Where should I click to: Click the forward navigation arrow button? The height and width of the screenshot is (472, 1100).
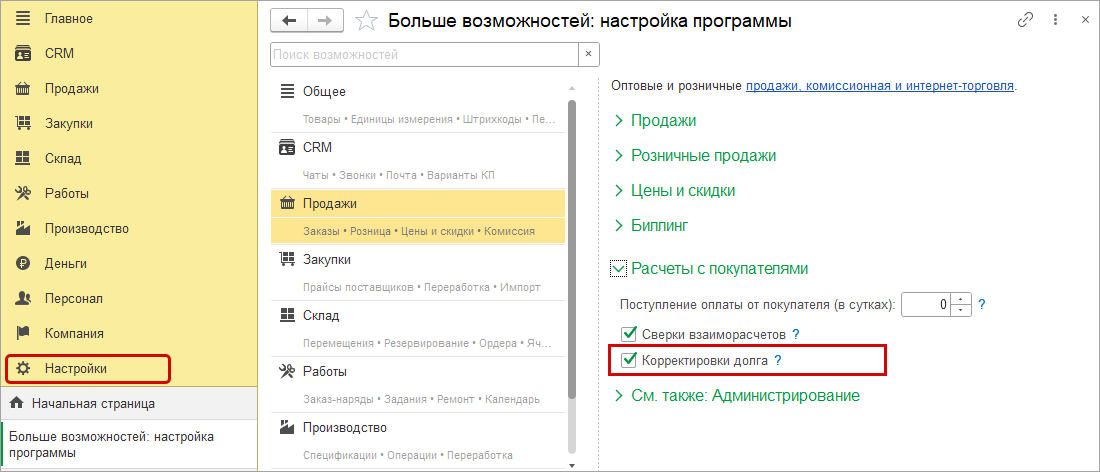(325, 20)
